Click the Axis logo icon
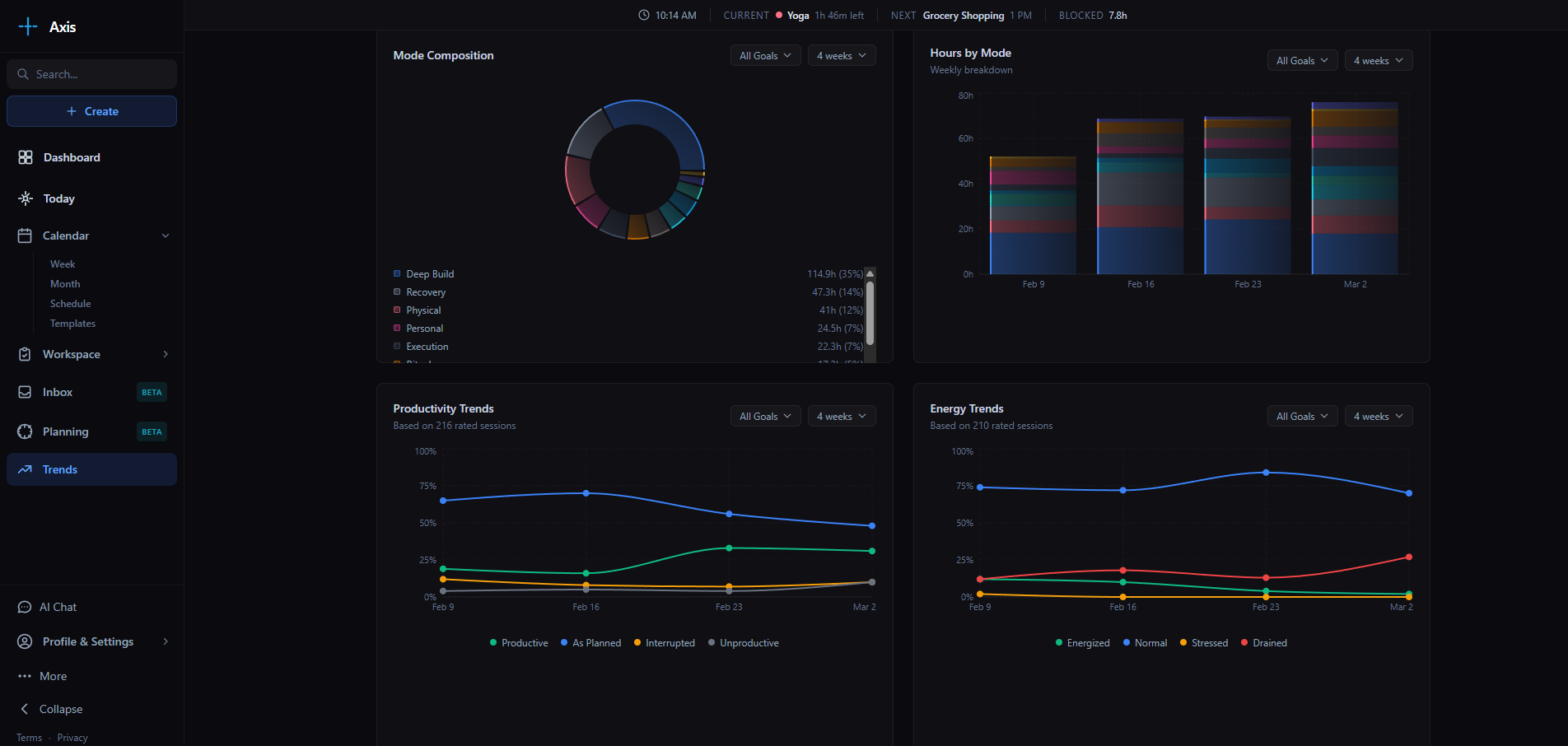Image resolution: width=1568 pixels, height=746 pixels. (x=28, y=26)
